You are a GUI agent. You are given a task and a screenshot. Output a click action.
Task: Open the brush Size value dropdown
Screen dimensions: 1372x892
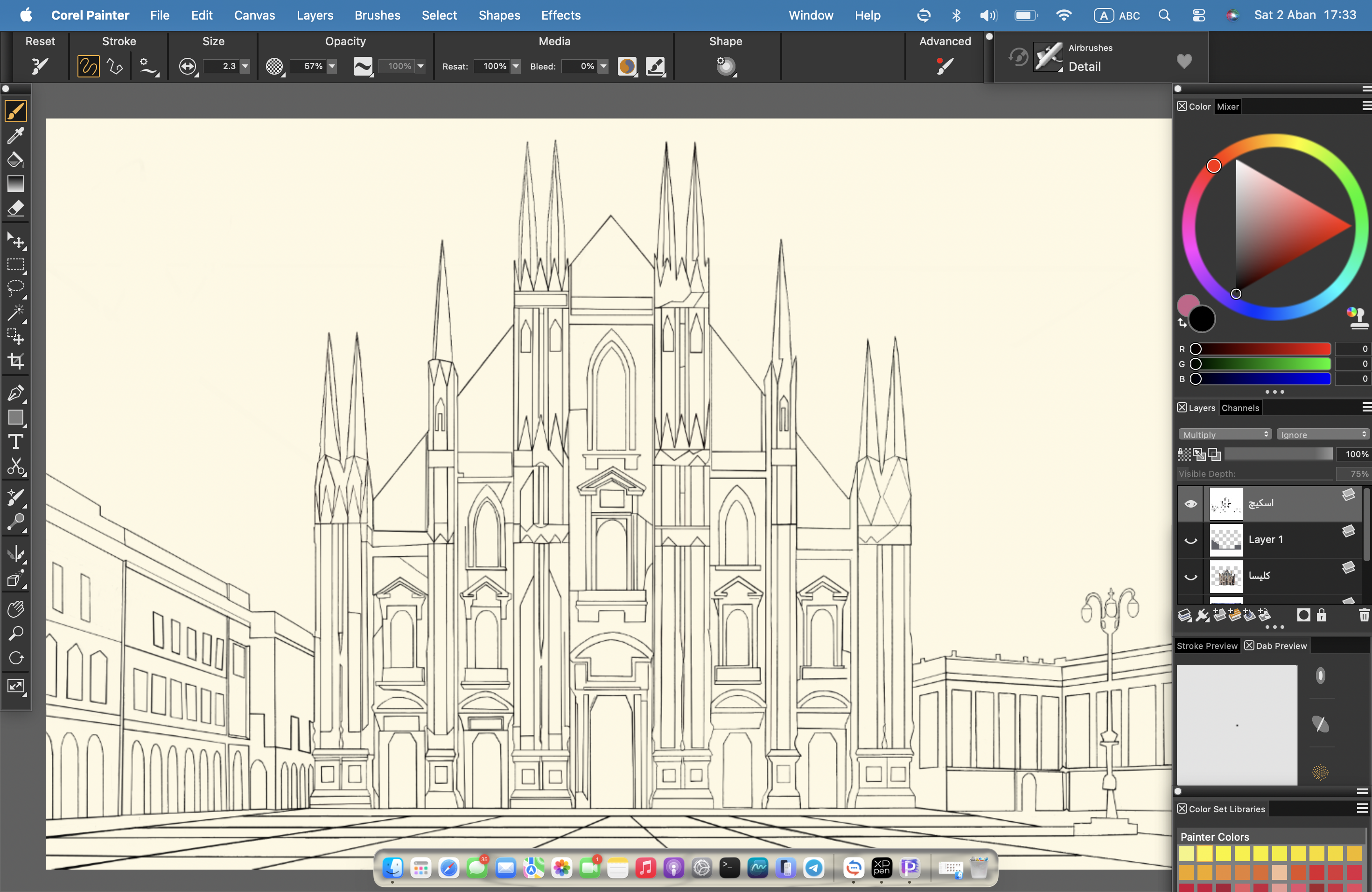(x=245, y=66)
